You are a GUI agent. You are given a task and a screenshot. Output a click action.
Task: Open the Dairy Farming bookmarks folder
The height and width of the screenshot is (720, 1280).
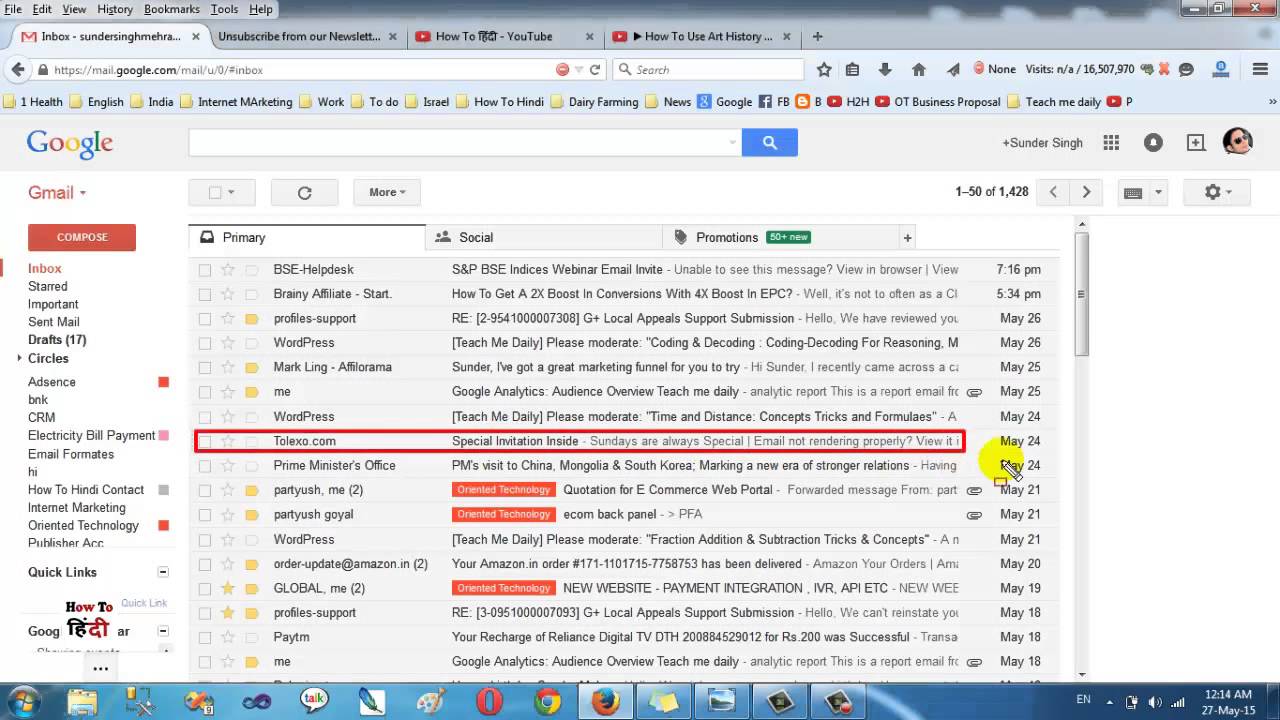coord(593,101)
